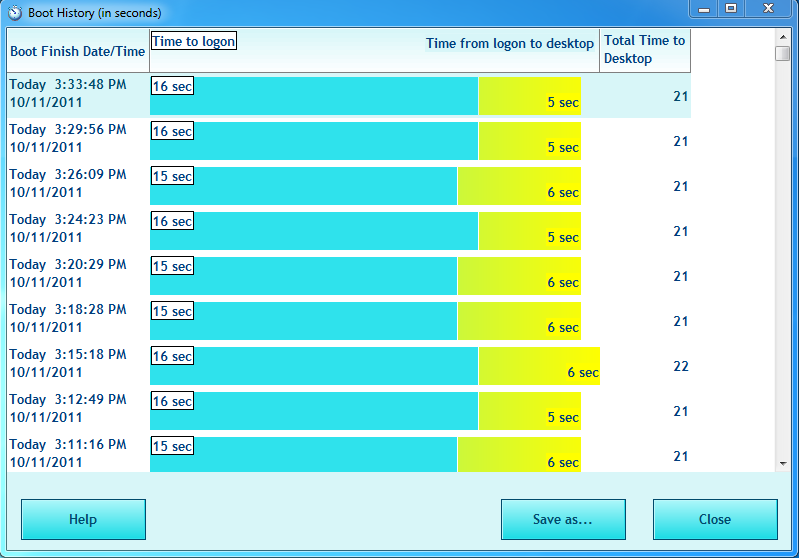Click 5 sec yellow bar in 3:29:56 row

[x=530, y=141]
